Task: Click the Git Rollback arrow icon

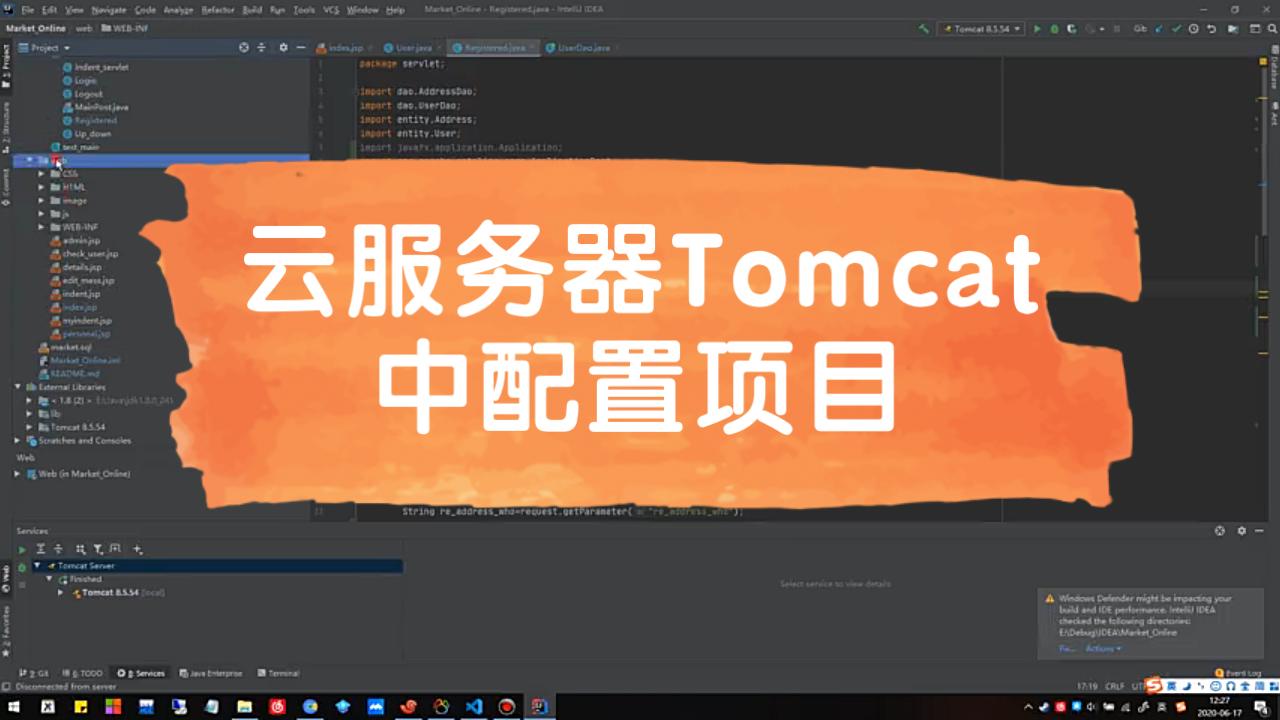Action: tap(1210, 29)
